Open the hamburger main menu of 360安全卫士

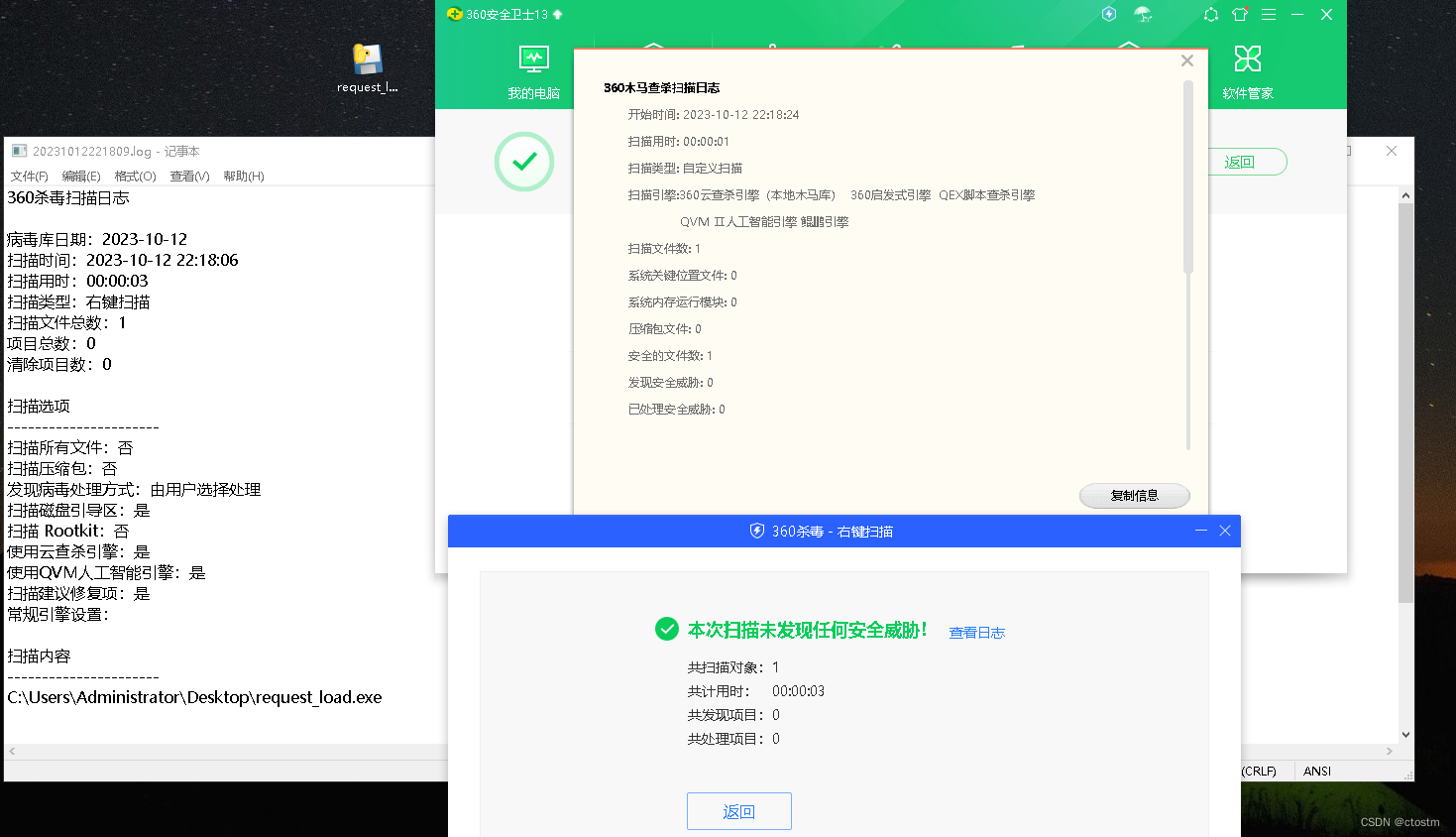pos(1269,14)
